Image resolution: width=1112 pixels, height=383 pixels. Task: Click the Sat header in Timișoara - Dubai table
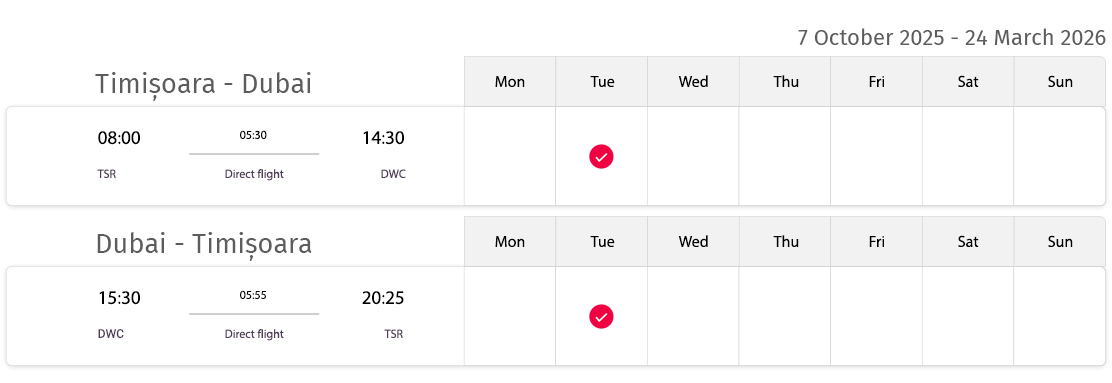(x=968, y=82)
